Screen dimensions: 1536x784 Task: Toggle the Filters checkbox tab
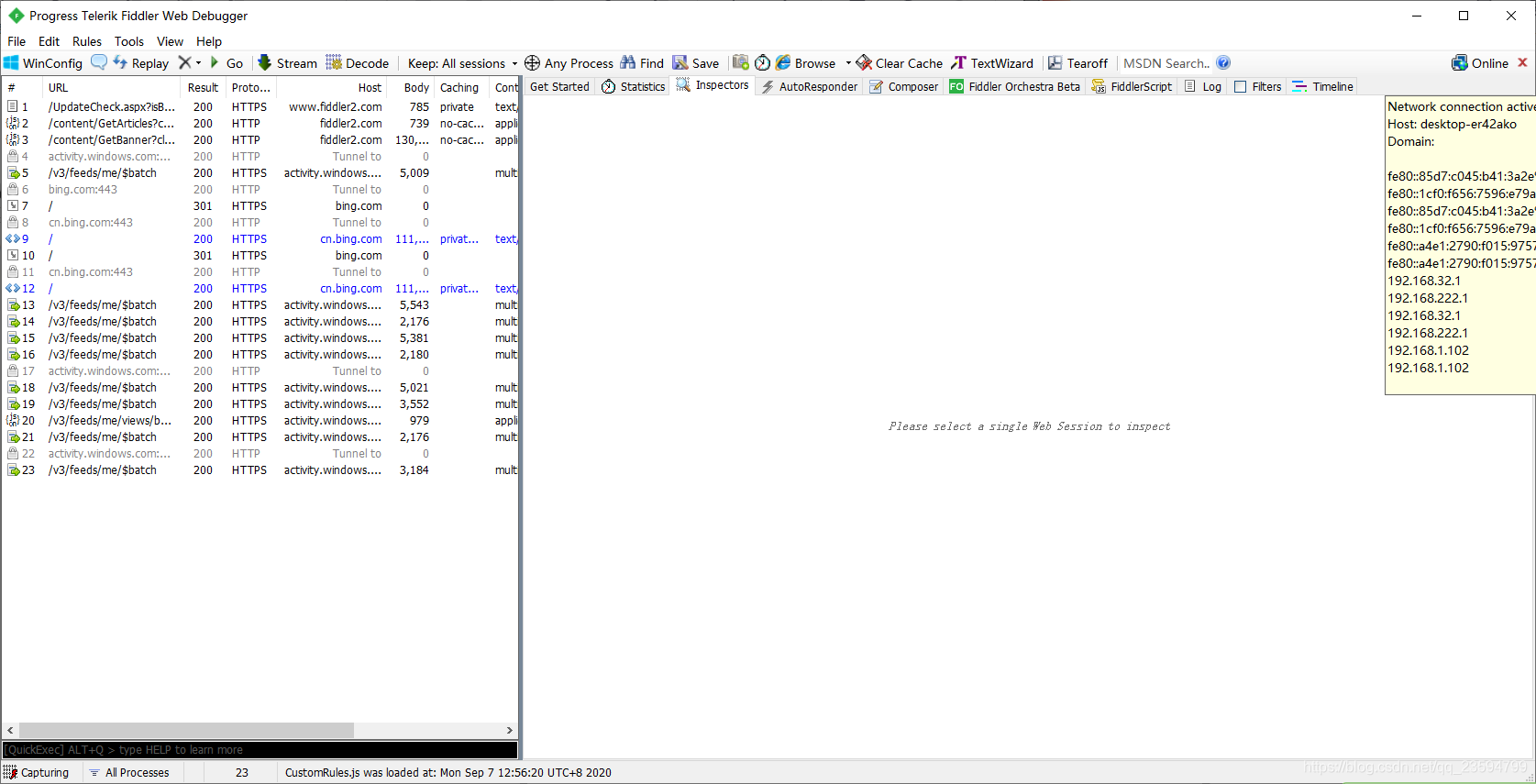[1257, 86]
